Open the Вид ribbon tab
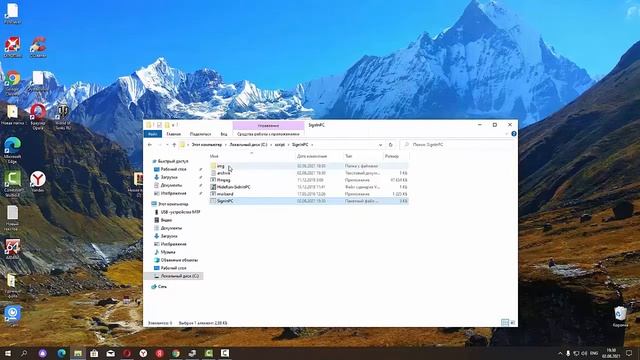Screen dimensions: 640x360 [x=224, y=134]
